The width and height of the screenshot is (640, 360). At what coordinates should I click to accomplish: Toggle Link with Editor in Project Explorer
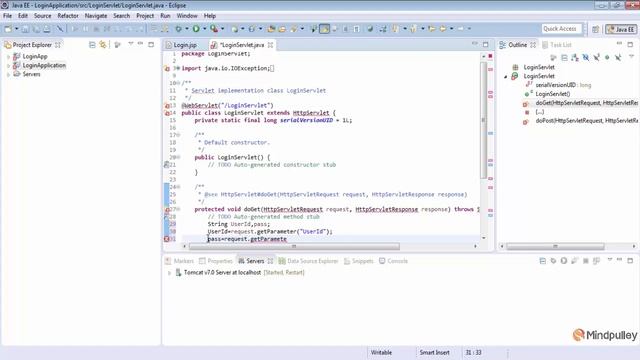point(103,45)
